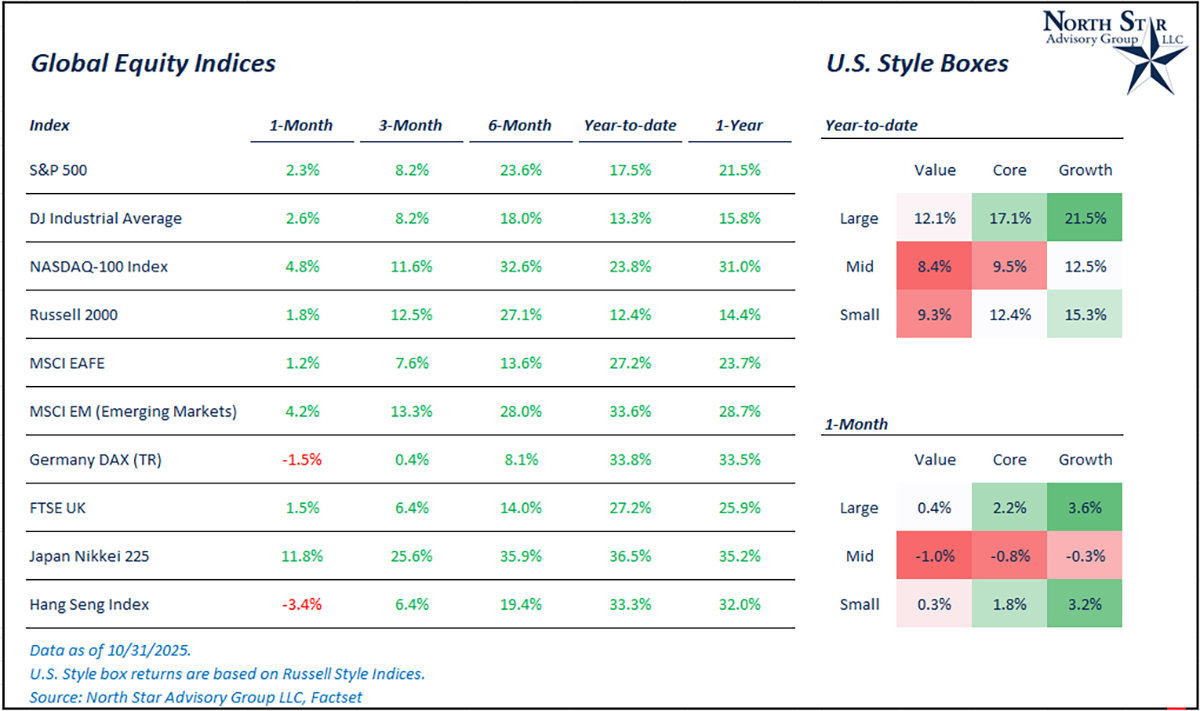Select the 3-Month column header
1200x711 pixels.
[x=410, y=126]
